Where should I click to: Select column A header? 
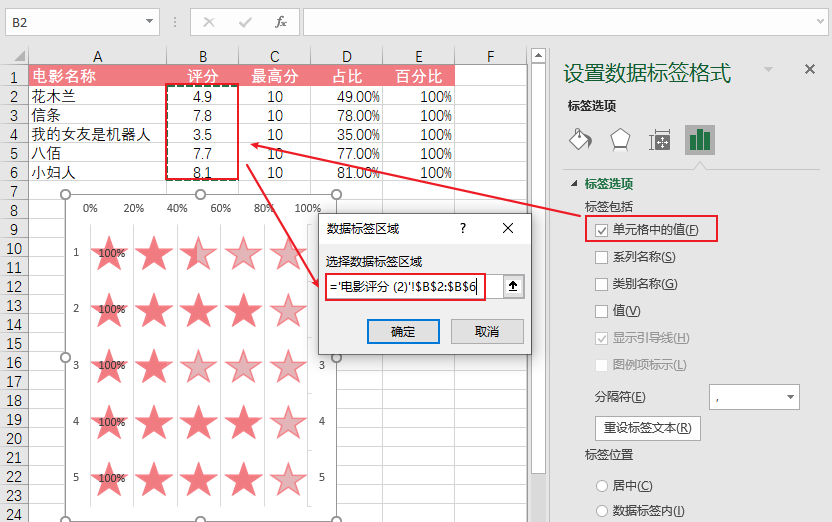98,56
